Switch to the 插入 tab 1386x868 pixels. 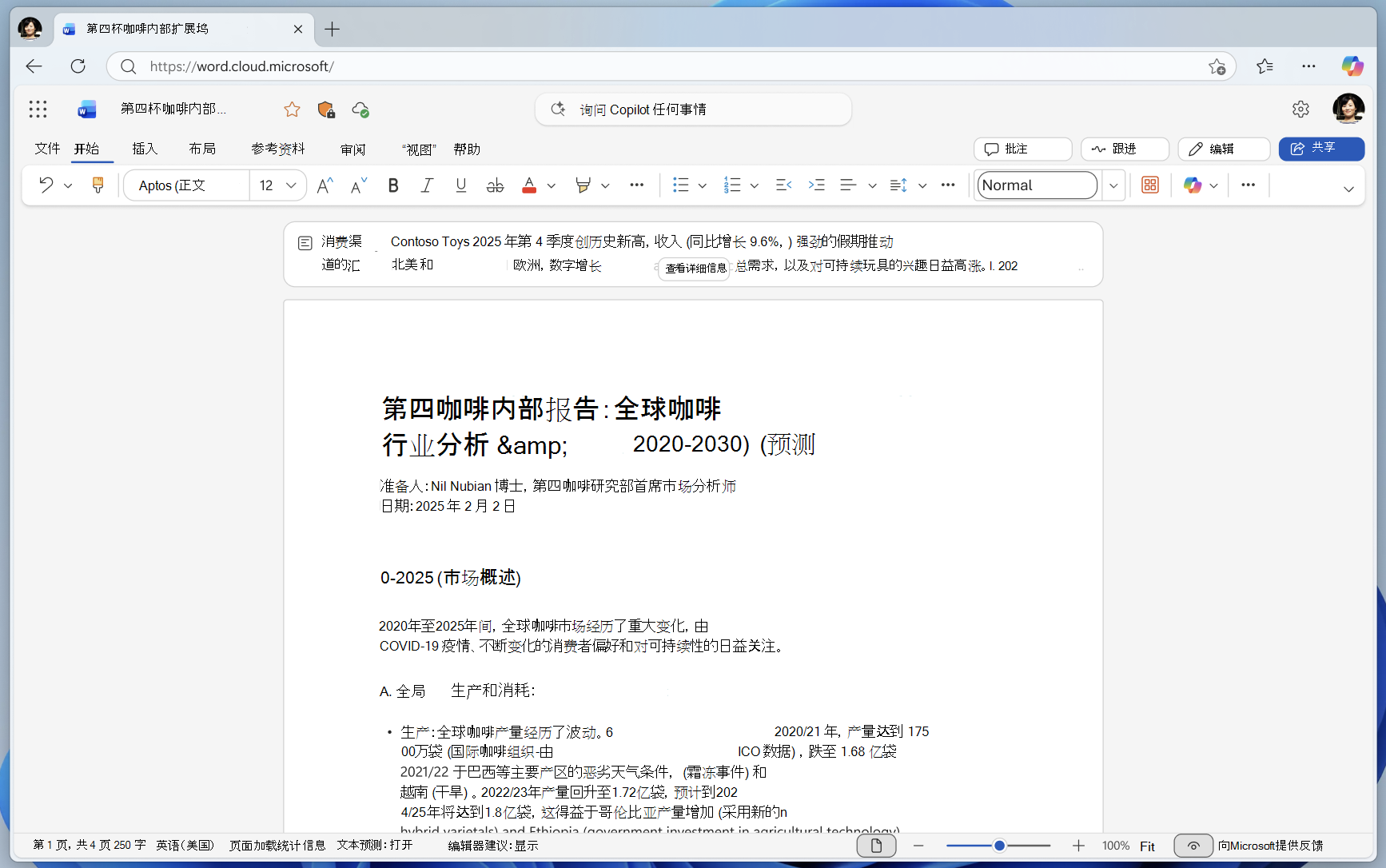coord(145,149)
